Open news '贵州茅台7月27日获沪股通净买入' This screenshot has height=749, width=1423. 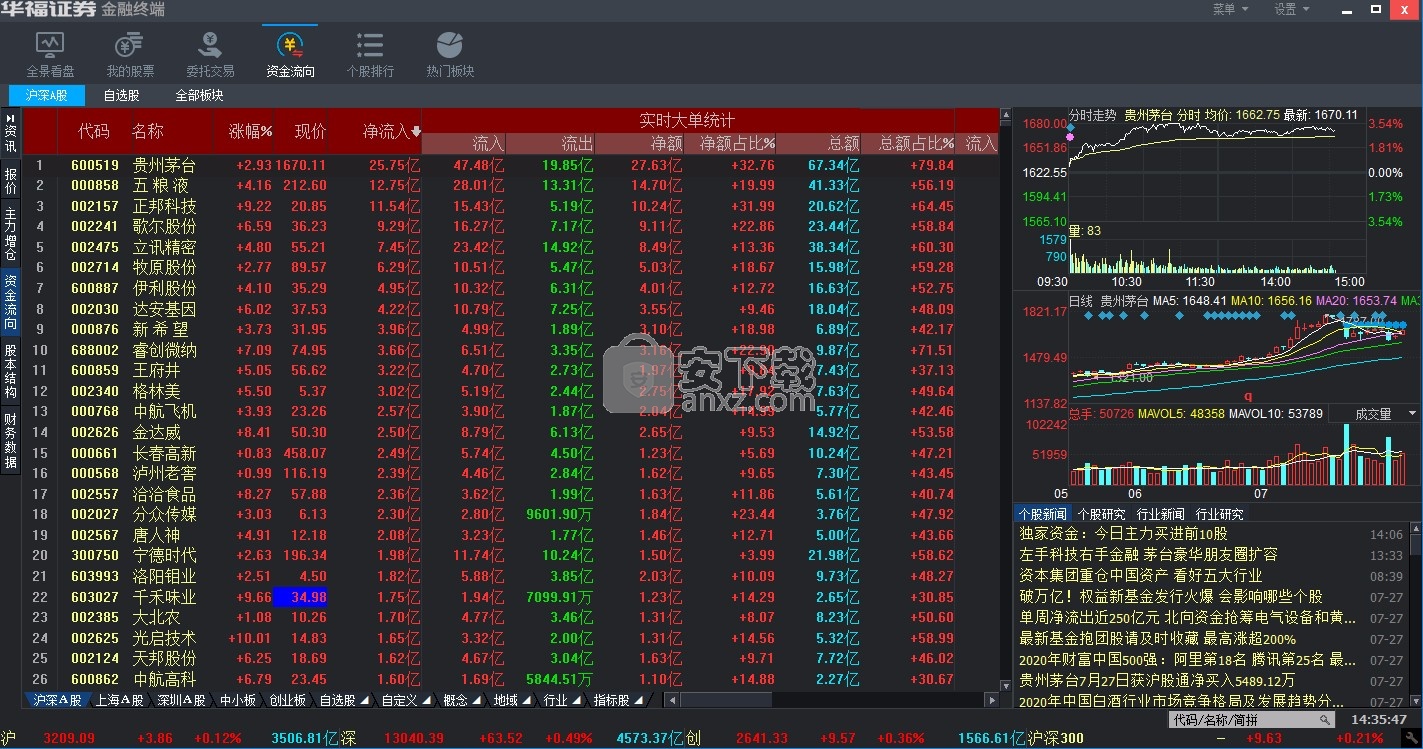click(1157, 680)
